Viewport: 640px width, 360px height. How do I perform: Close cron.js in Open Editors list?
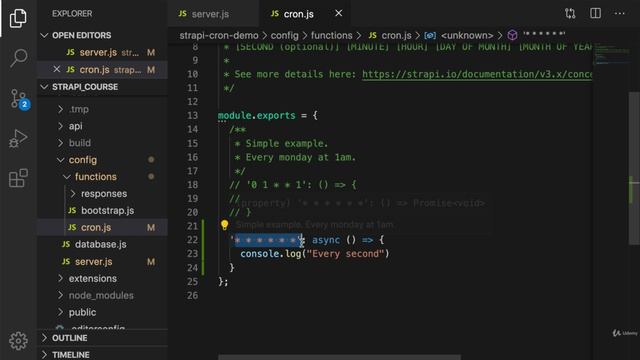57,69
